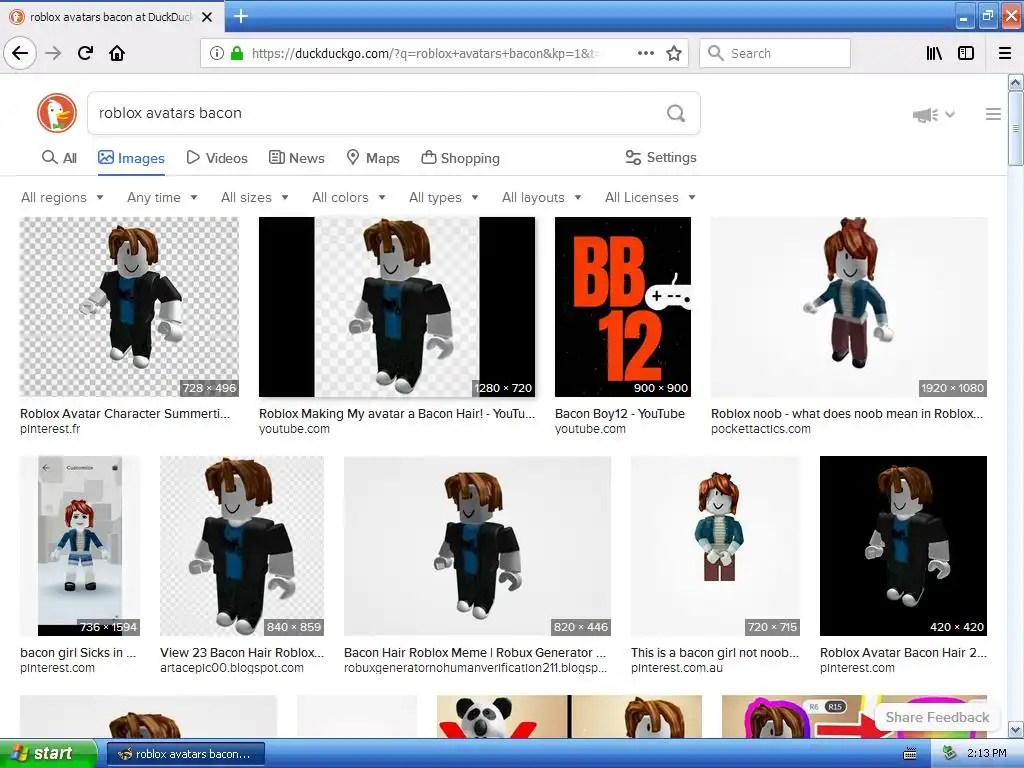Open the 720 × 715 bacon girl thumbnail
This screenshot has height=768, width=1024.
[716, 546]
